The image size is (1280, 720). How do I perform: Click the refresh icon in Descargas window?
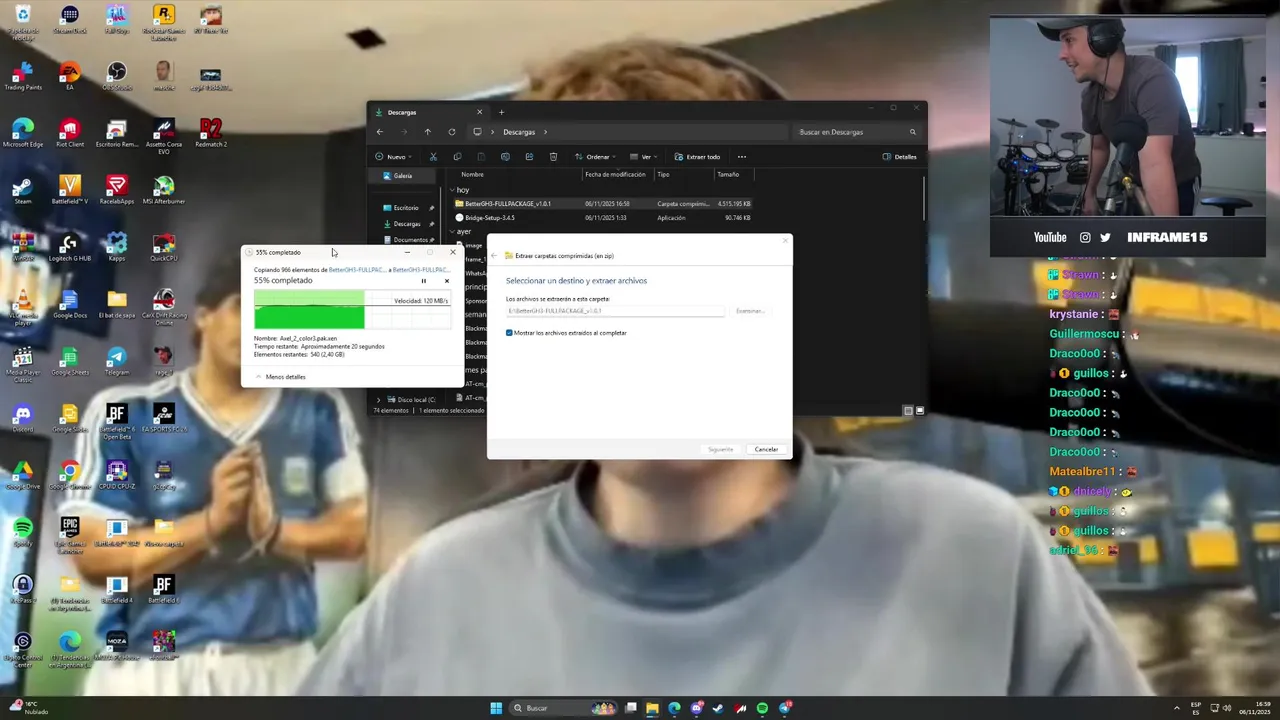tap(452, 132)
